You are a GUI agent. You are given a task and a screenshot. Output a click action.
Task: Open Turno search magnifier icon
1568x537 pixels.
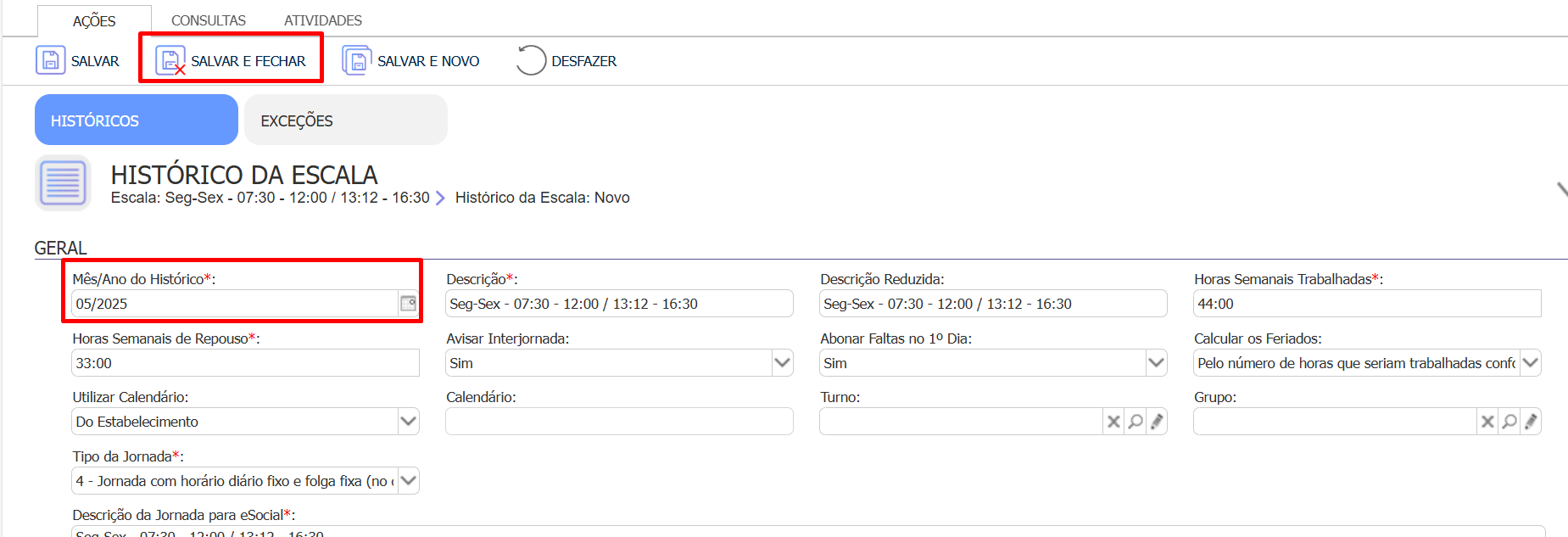[1136, 422]
